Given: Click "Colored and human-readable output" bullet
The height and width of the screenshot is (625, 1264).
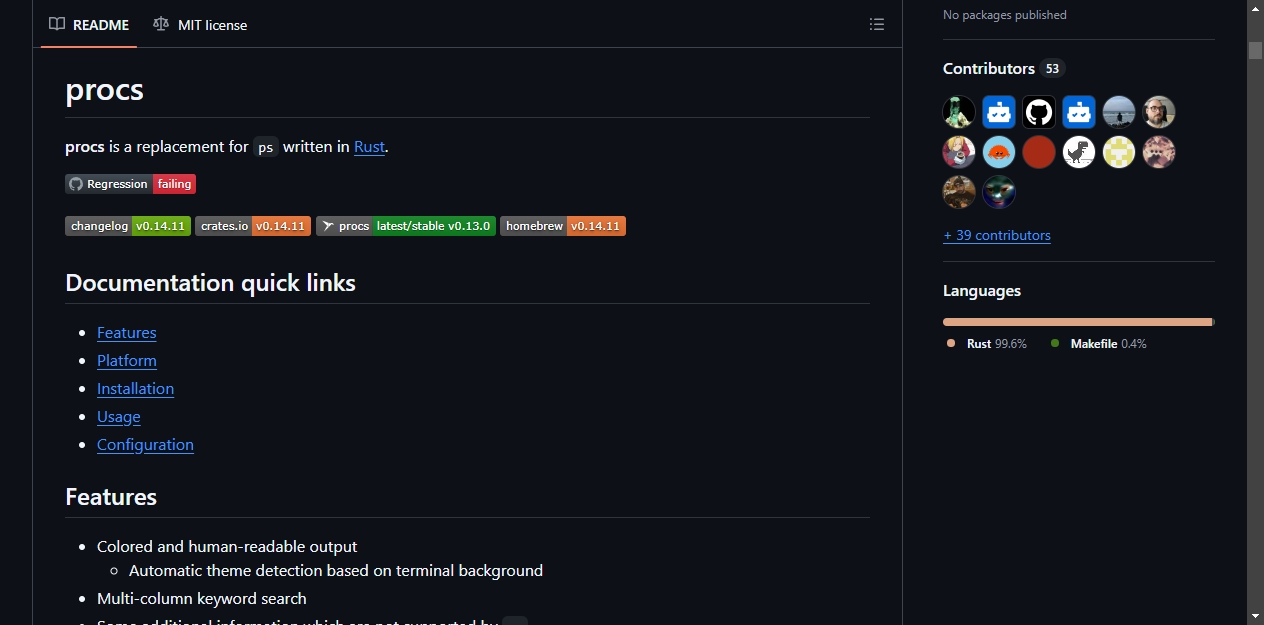Looking at the screenshot, I should tap(227, 546).
